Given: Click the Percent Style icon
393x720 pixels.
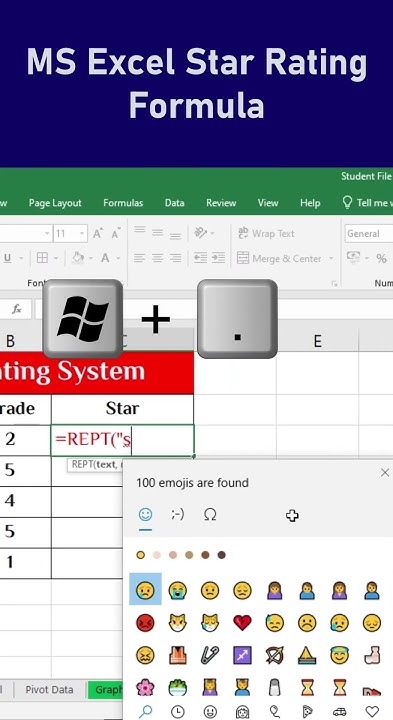Looking at the screenshot, I should click(x=382, y=259).
